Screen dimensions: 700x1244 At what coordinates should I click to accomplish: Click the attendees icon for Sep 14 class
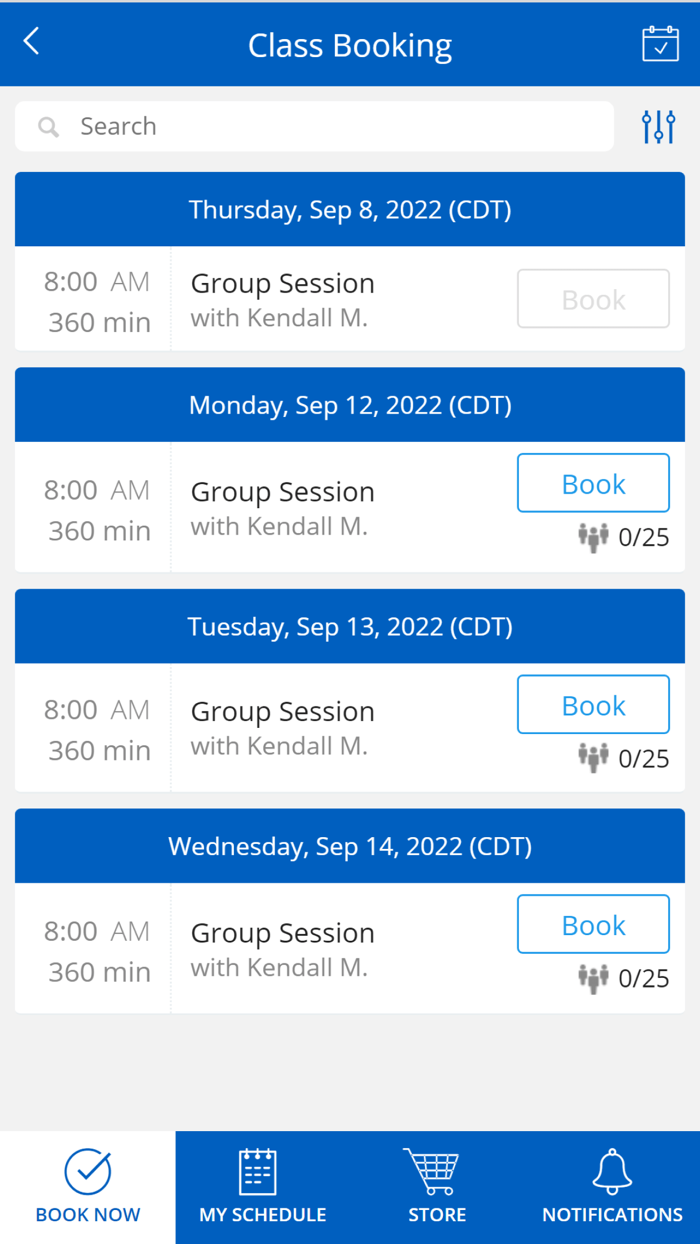tap(593, 978)
